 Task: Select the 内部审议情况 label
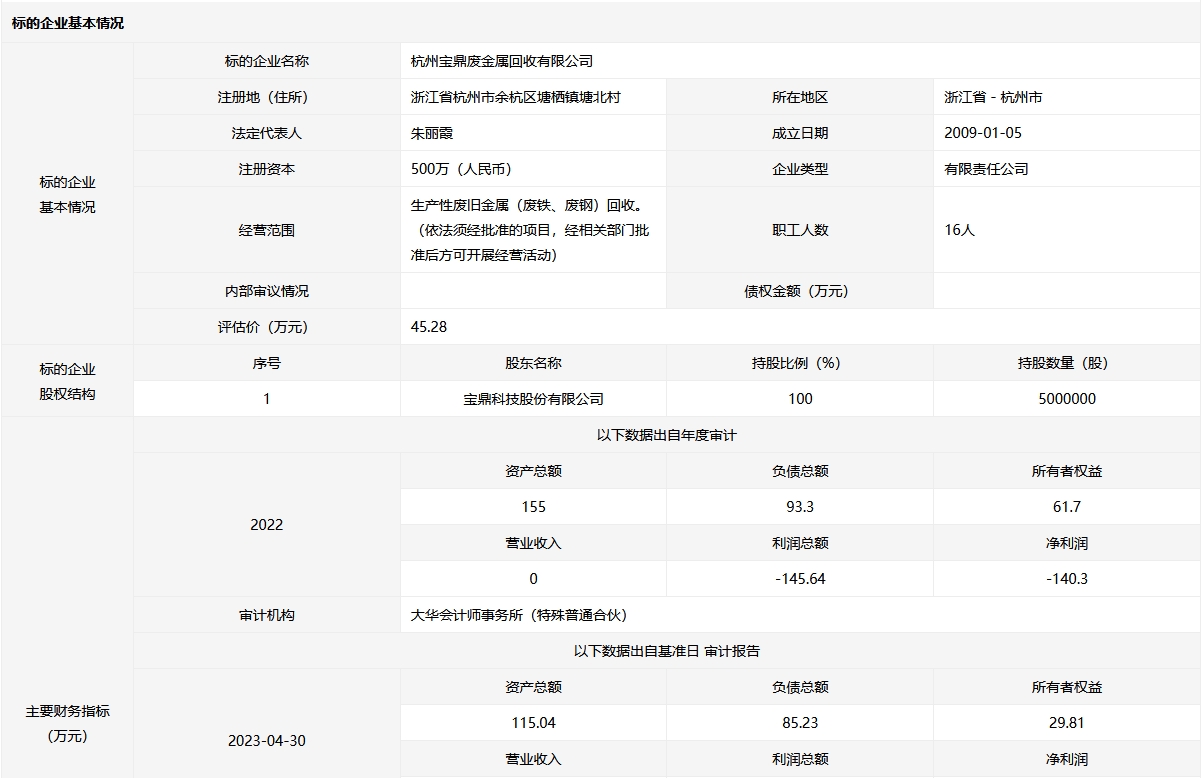pyautogui.click(x=267, y=291)
